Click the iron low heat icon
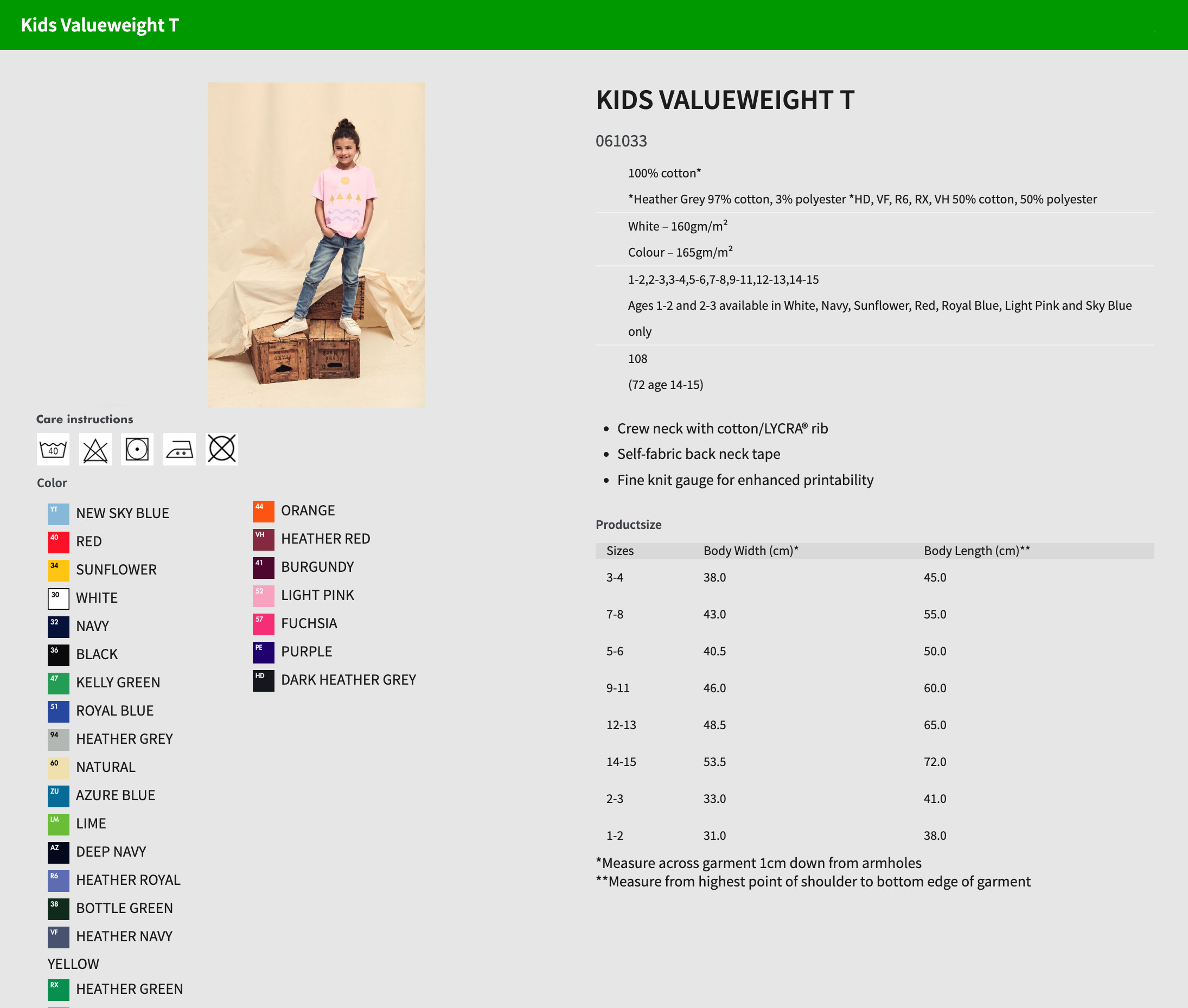The height and width of the screenshot is (1008, 1188). coord(180,449)
